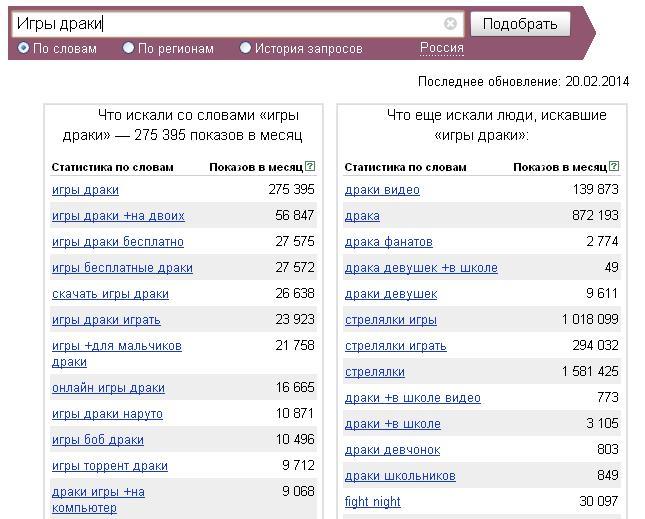
Task: Click the left 'Показов в месяц' column header
Action: (256, 167)
